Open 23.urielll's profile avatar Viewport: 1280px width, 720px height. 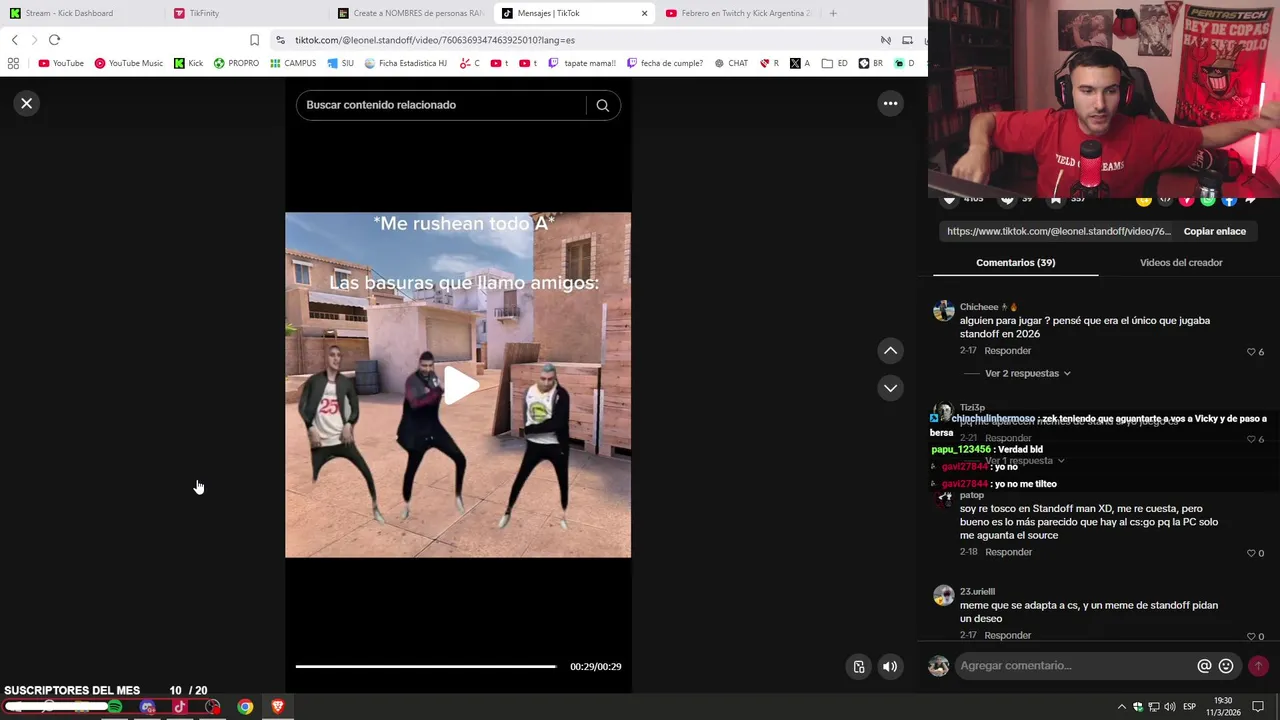(x=943, y=595)
